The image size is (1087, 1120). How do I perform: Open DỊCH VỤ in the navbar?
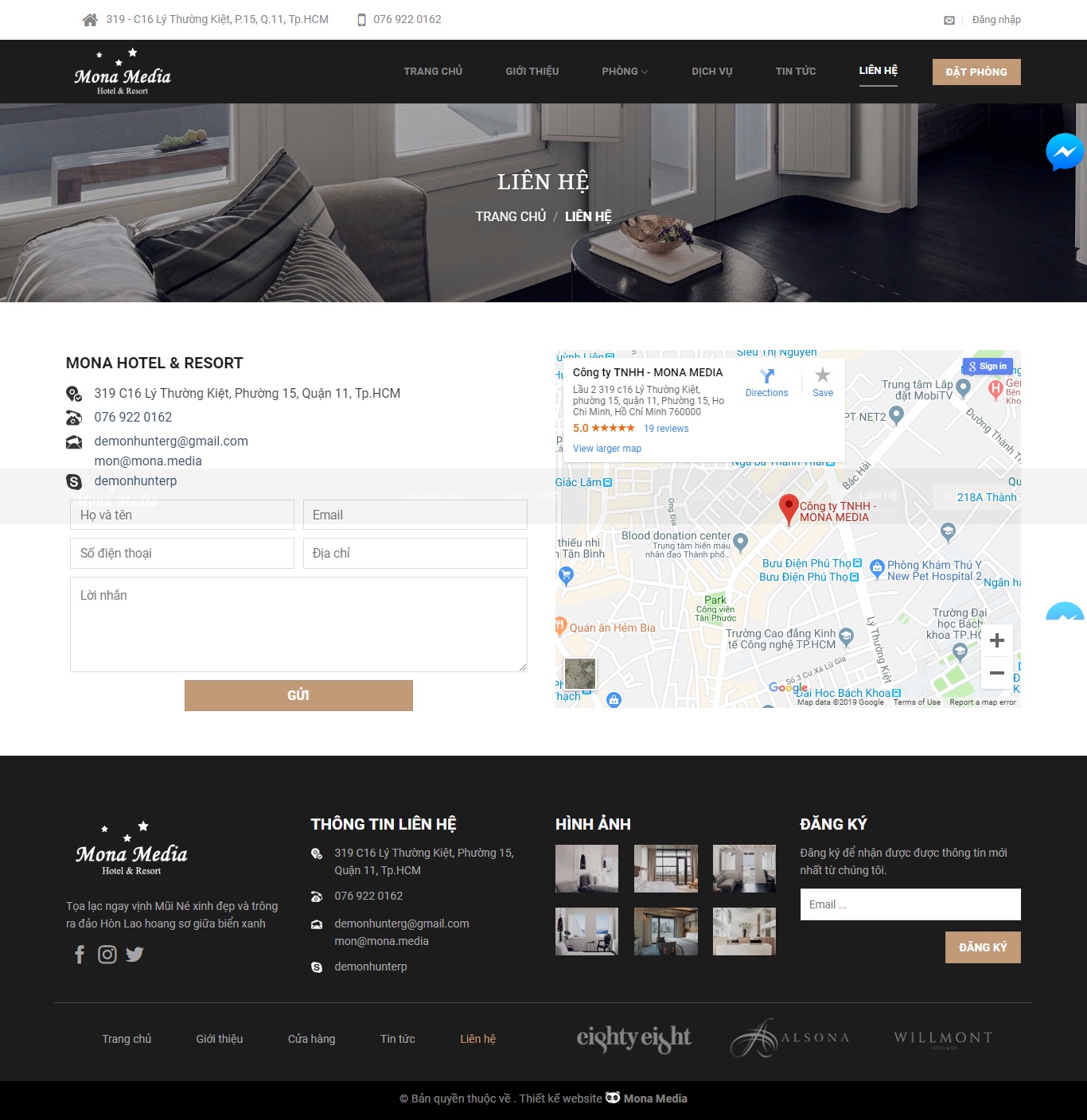pos(712,72)
